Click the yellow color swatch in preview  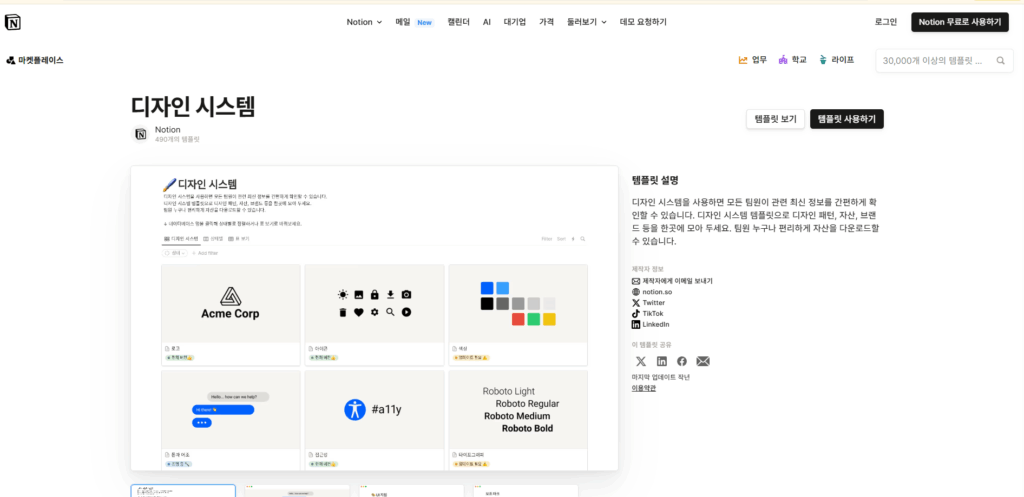tap(549, 319)
